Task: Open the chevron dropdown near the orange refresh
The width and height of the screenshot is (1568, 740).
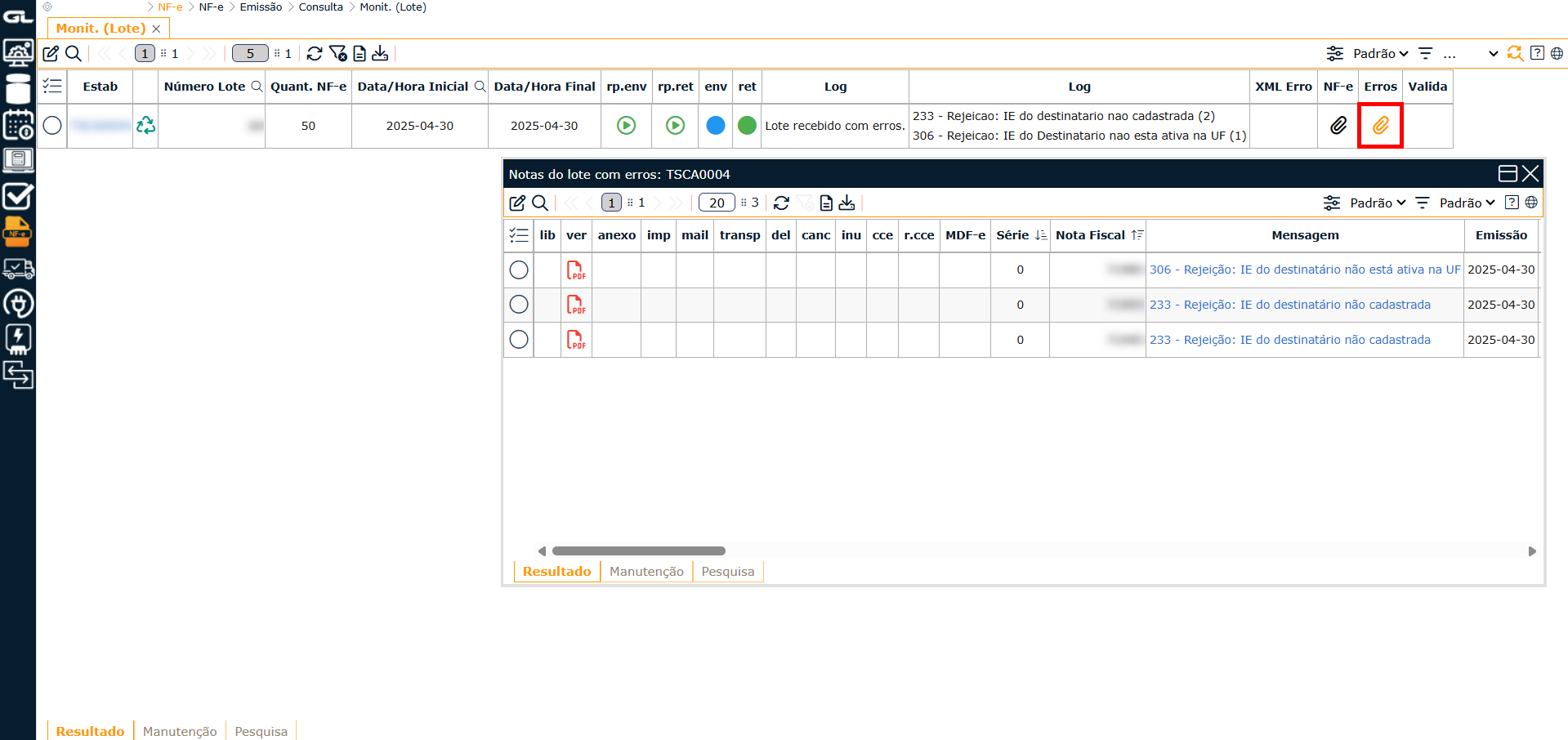Action: point(1494,53)
